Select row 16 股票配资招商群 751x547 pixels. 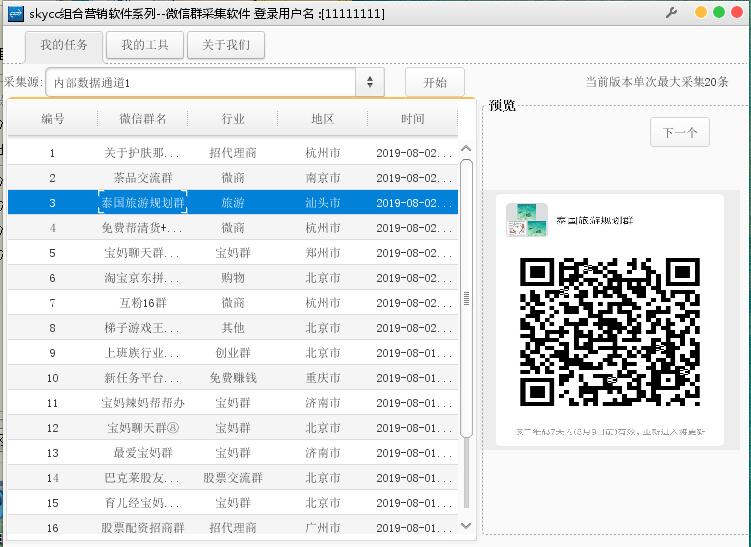pyautogui.click(x=142, y=528)
